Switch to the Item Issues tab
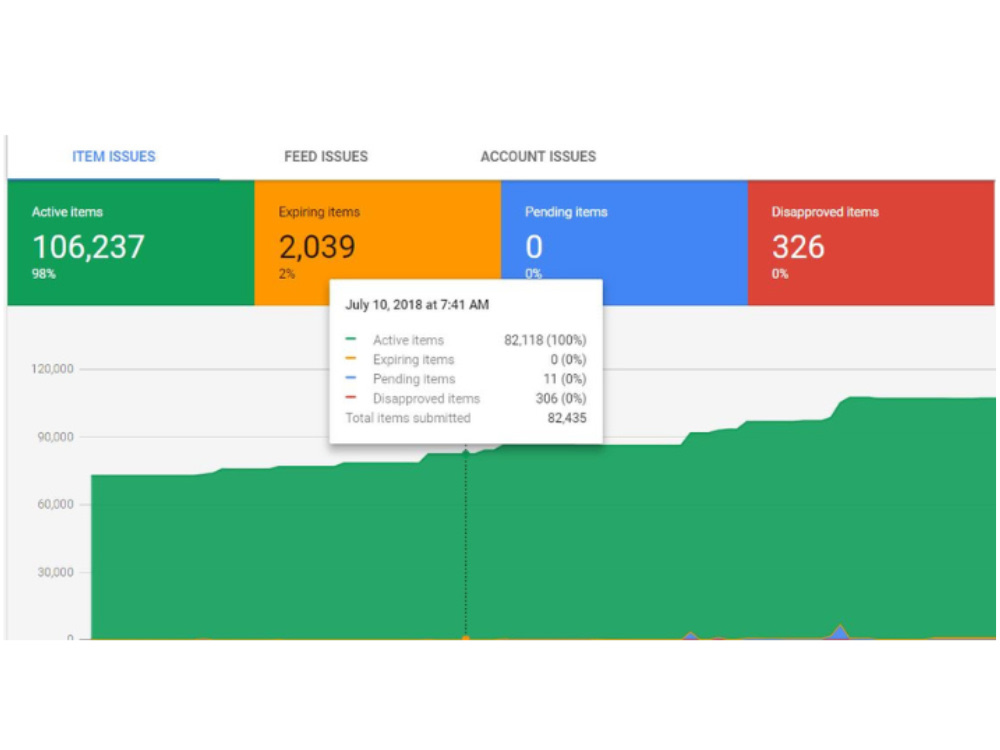Screen dimensions: 1000x750 pos(114,157)
